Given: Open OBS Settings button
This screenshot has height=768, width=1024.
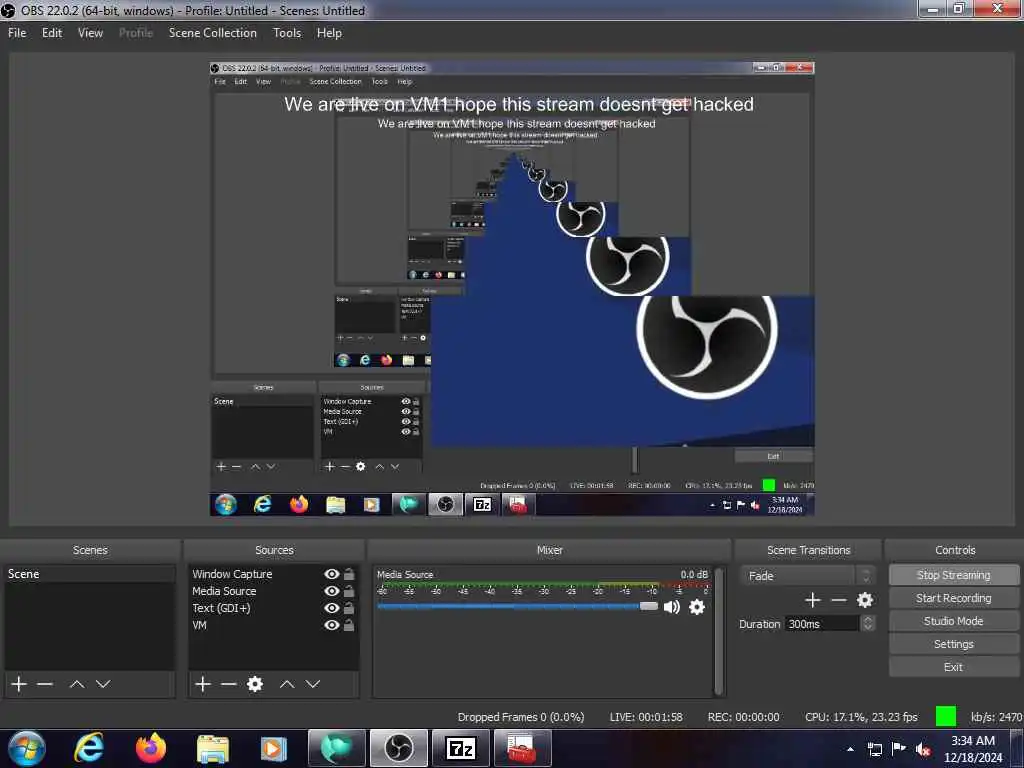Looking at the screenshot, I should click(953, 644).
